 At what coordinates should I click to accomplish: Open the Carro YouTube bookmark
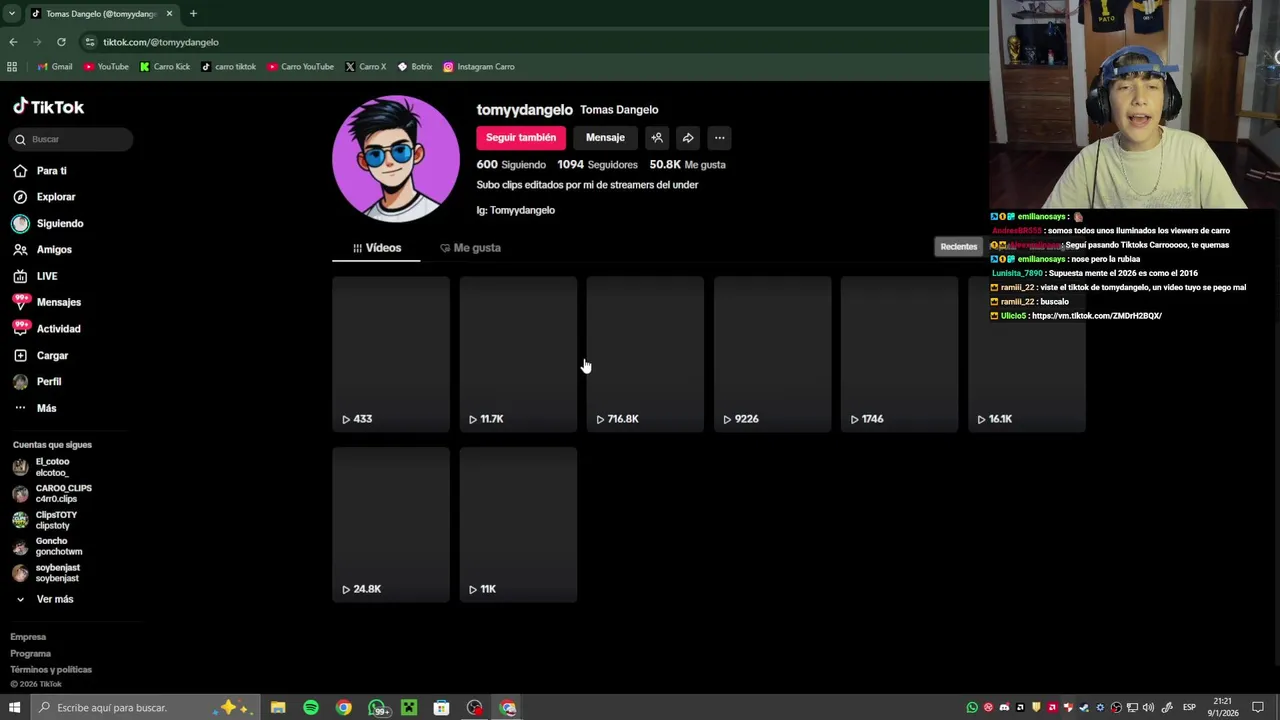[300, 67]
